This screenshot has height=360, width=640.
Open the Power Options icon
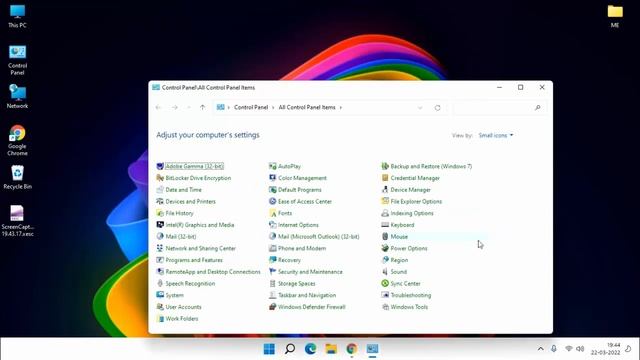pos(385,248)
